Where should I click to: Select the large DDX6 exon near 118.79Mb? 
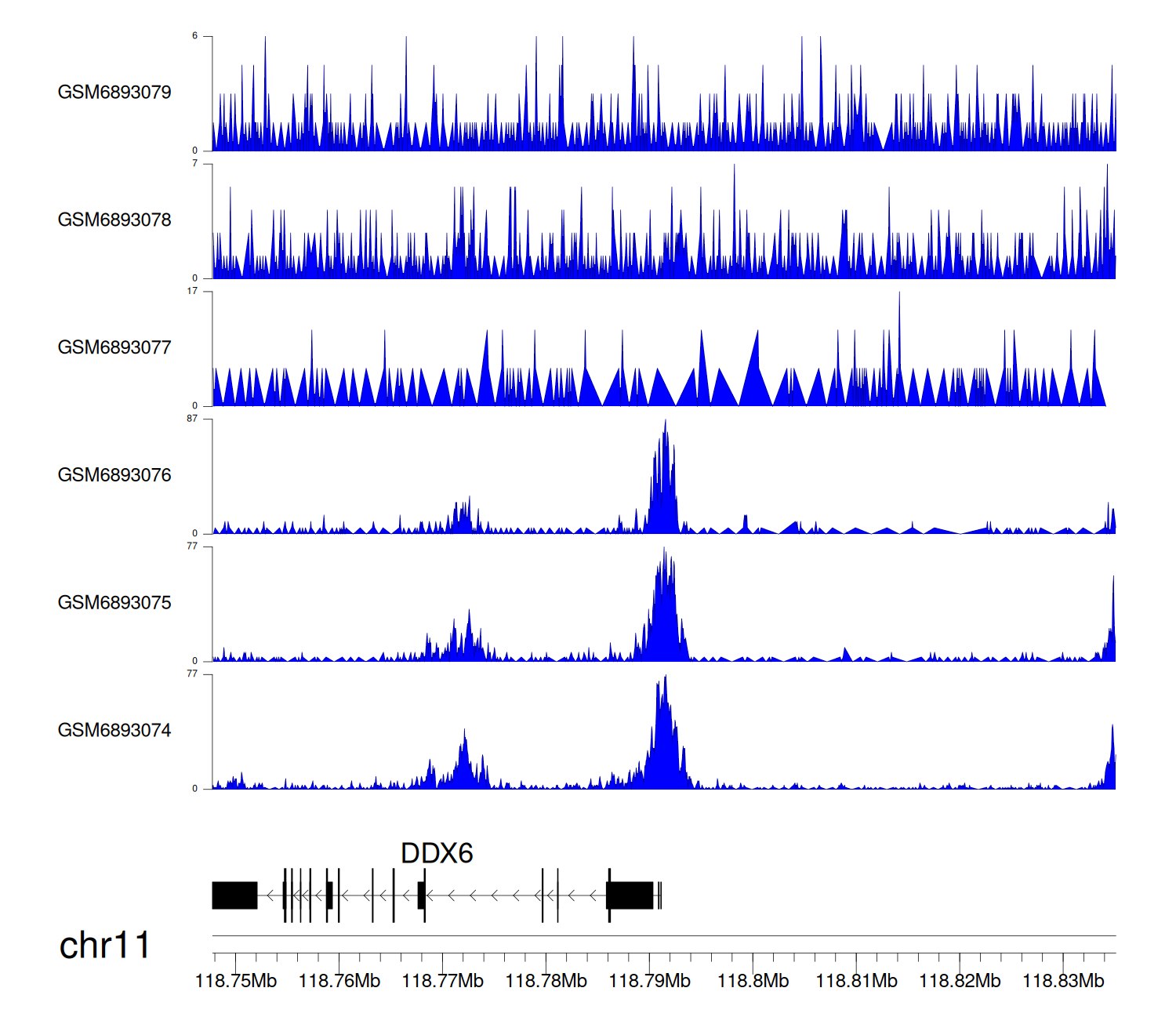click(x=630, y=895)
